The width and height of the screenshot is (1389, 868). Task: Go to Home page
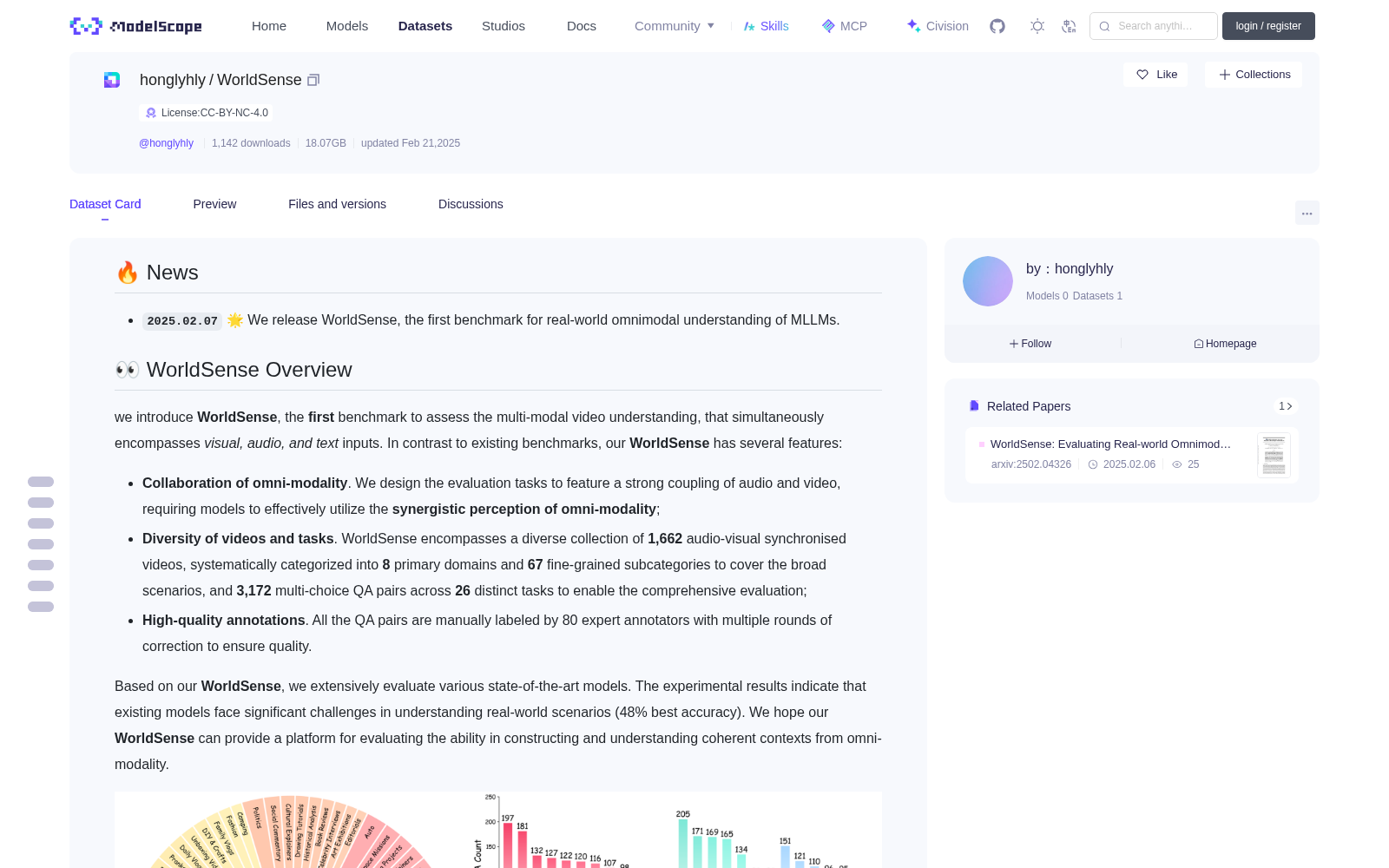(x=269, y=26)
